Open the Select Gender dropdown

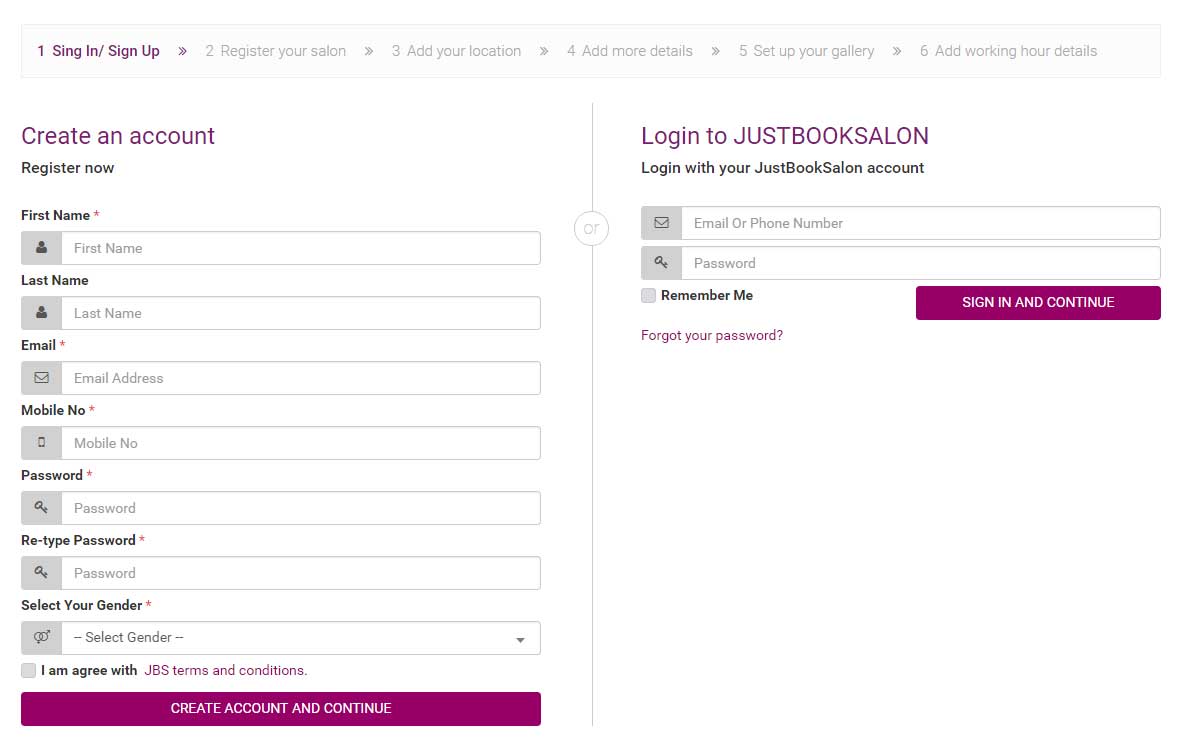coord(290,638)
